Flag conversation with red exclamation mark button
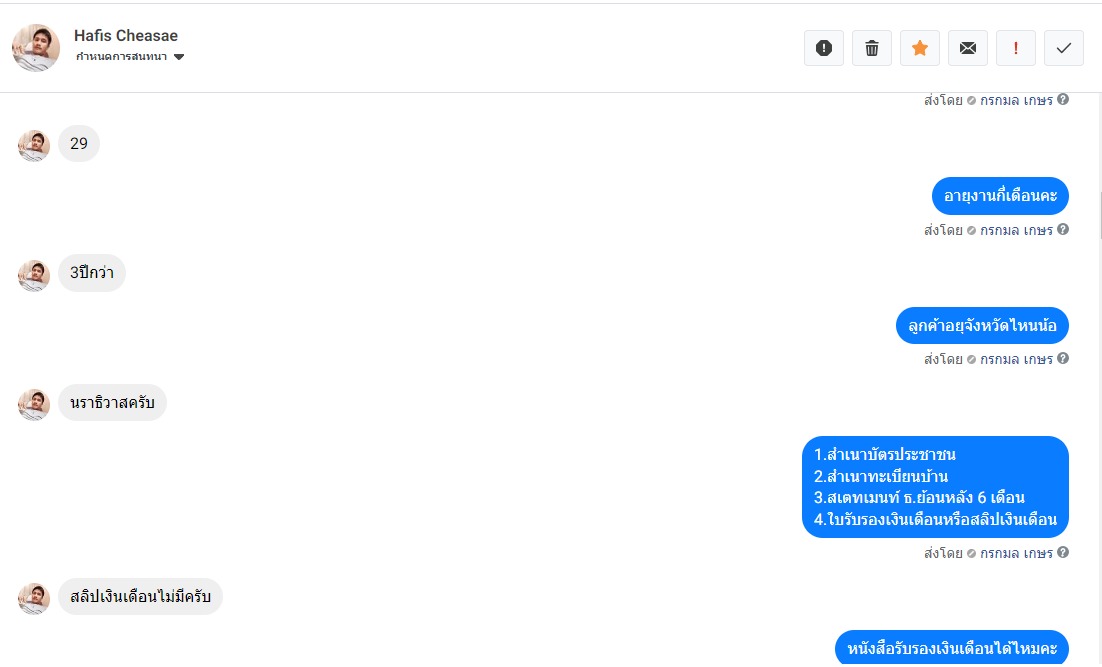Image resolution: width=1102 pixels, height=667 pixels. [1016, 48]
